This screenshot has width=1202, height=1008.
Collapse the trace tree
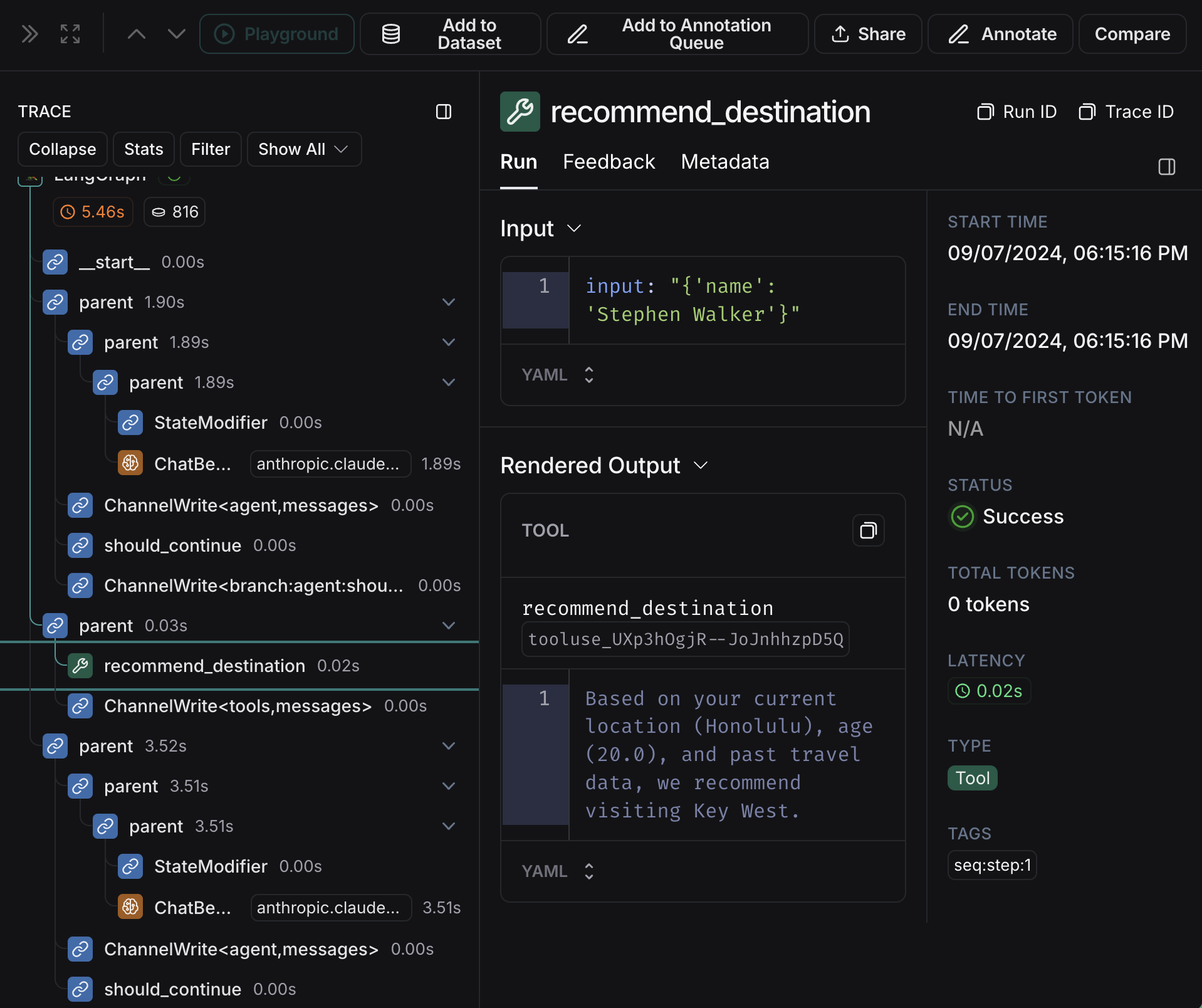point(63,149)
